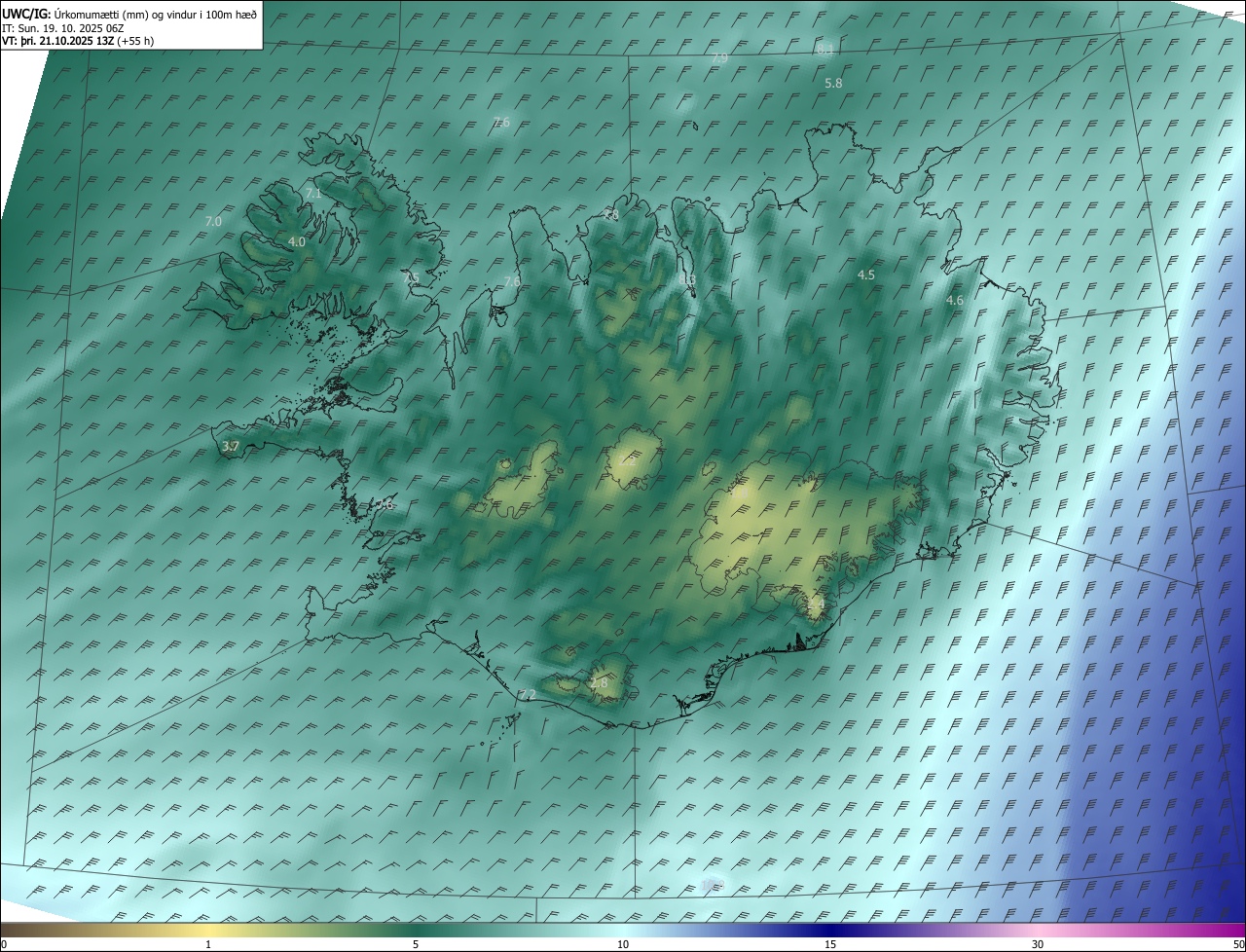Click the 50 tick on the color scale

click(x=1238, y=944)
